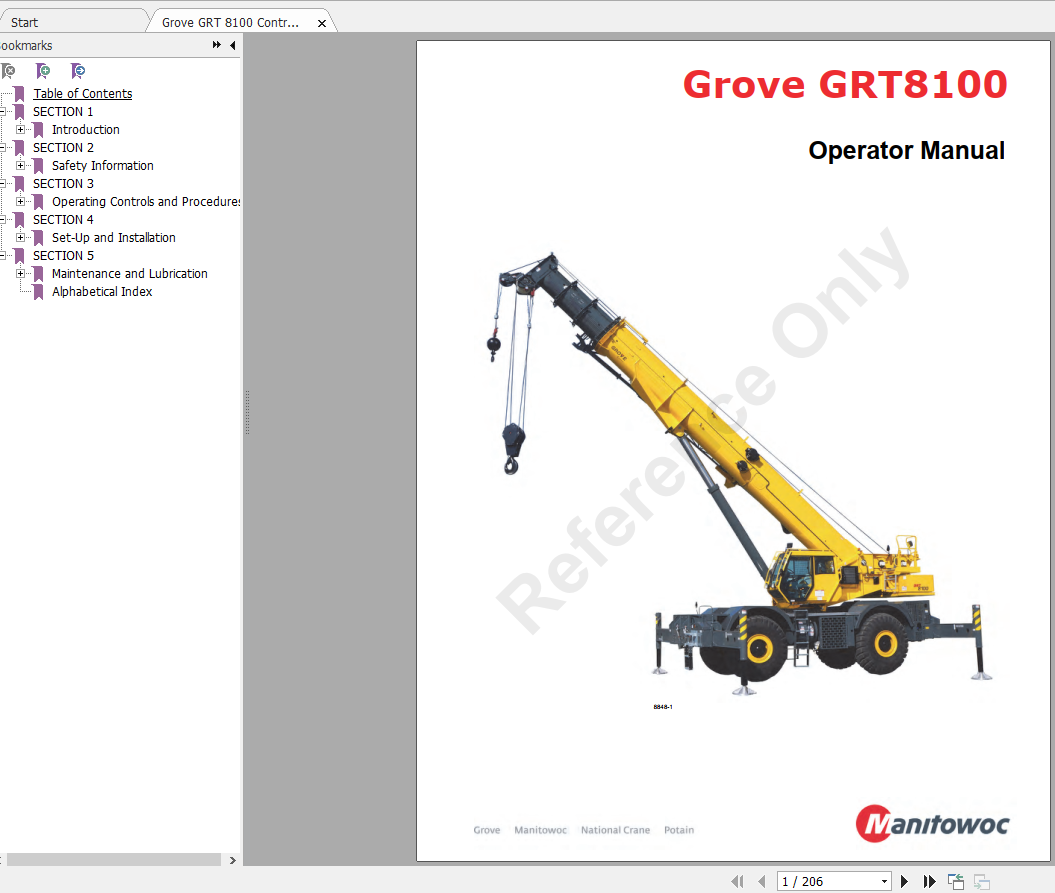Click the double-arrow panel options icon

click(217, 45)
